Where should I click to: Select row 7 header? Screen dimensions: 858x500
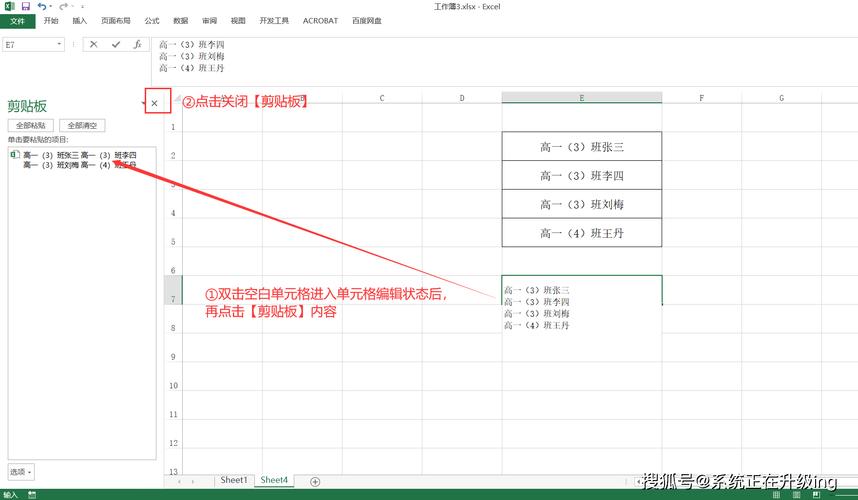173,290
